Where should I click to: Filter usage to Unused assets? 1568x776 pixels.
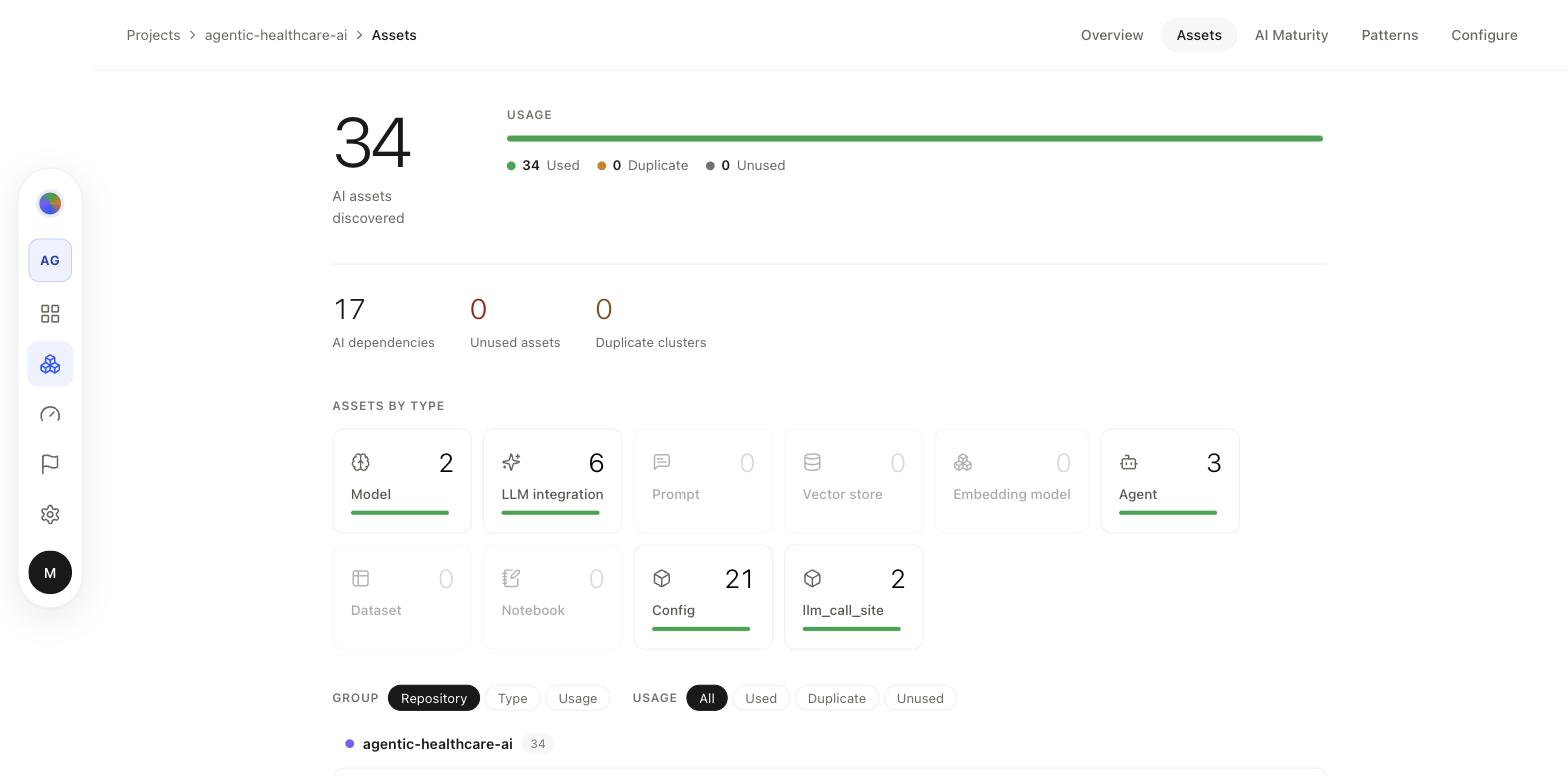click(x=920, y=698)
